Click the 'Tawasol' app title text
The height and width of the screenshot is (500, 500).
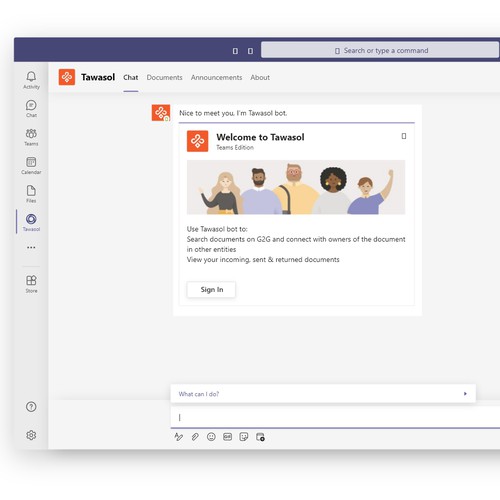click(98, 77)
